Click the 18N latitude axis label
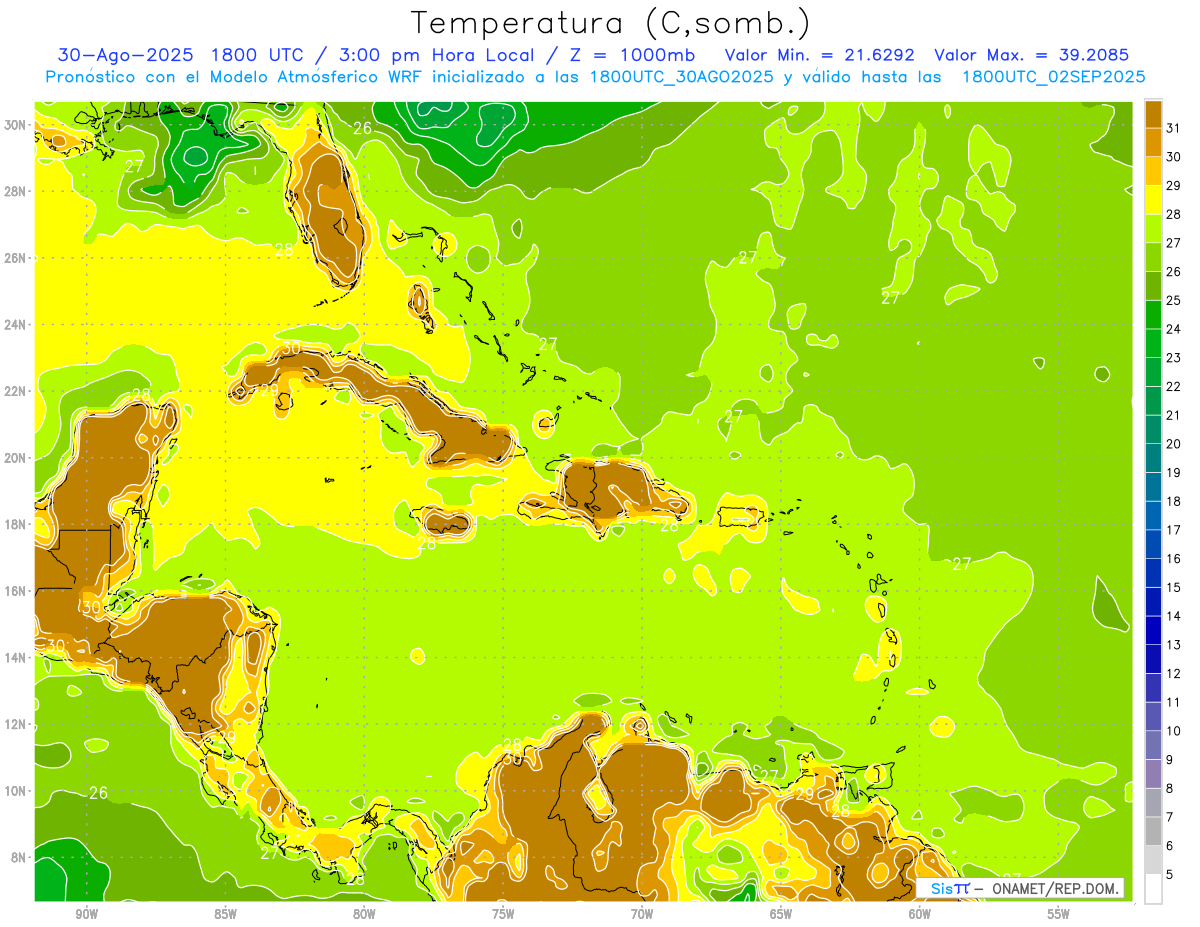The image size is (1200, 927). coord(16,524)
